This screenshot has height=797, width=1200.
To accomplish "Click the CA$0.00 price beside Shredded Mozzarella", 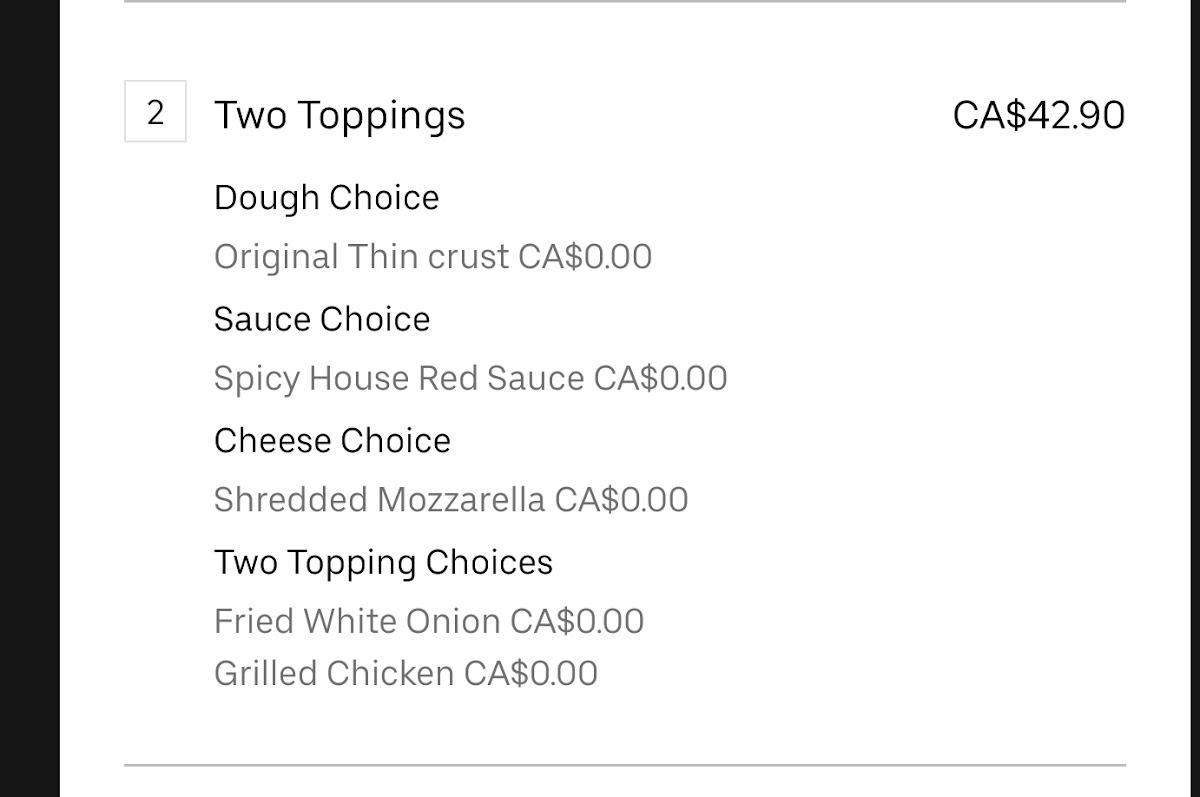I will [x=621, y=499].
